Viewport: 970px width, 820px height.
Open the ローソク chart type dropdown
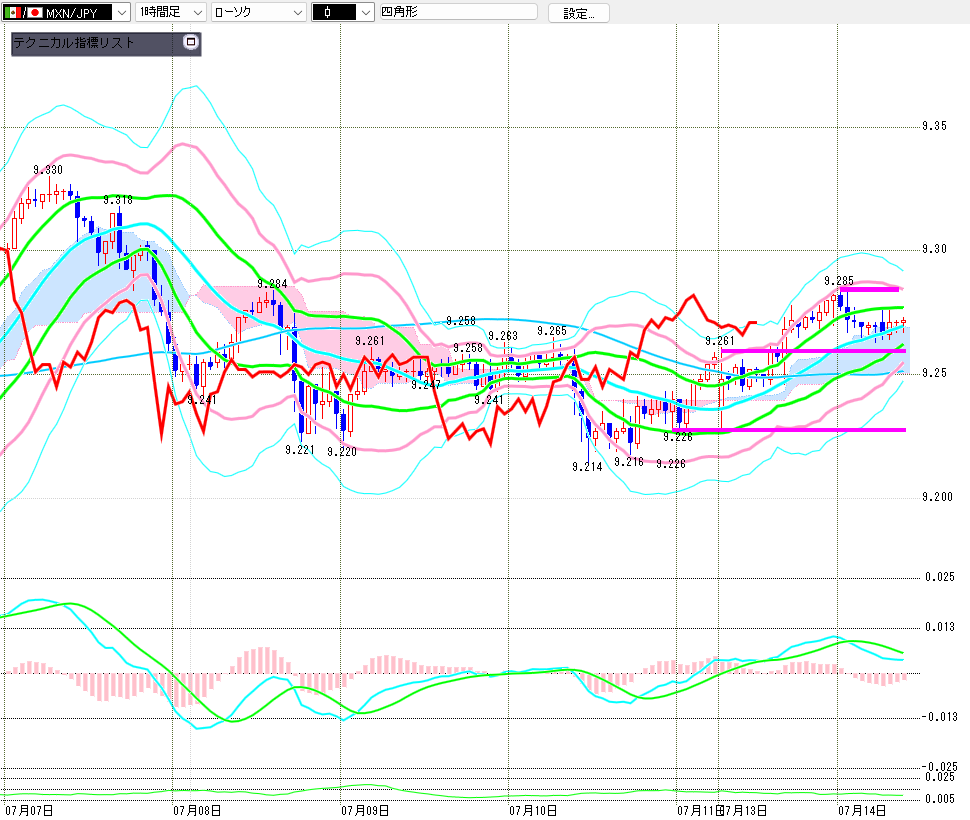259,12
